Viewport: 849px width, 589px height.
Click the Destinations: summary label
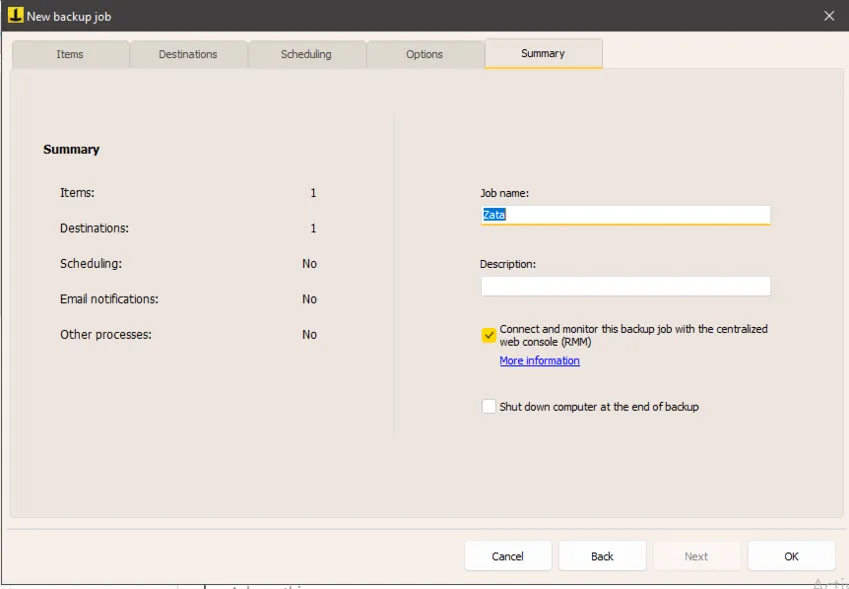click(94, 228)
